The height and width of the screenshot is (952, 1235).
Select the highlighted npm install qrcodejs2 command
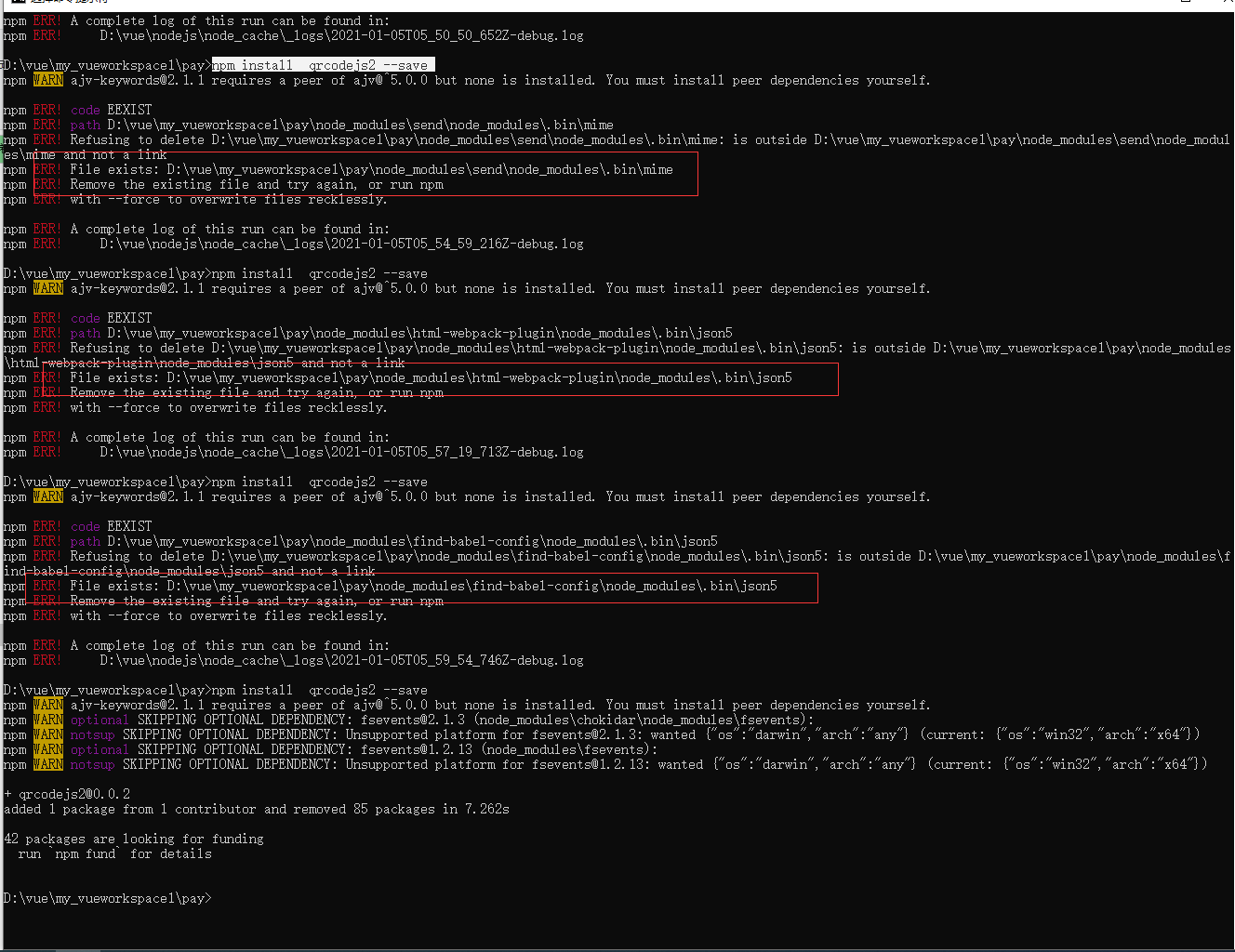pyautogui.click(x=322, y=64)
